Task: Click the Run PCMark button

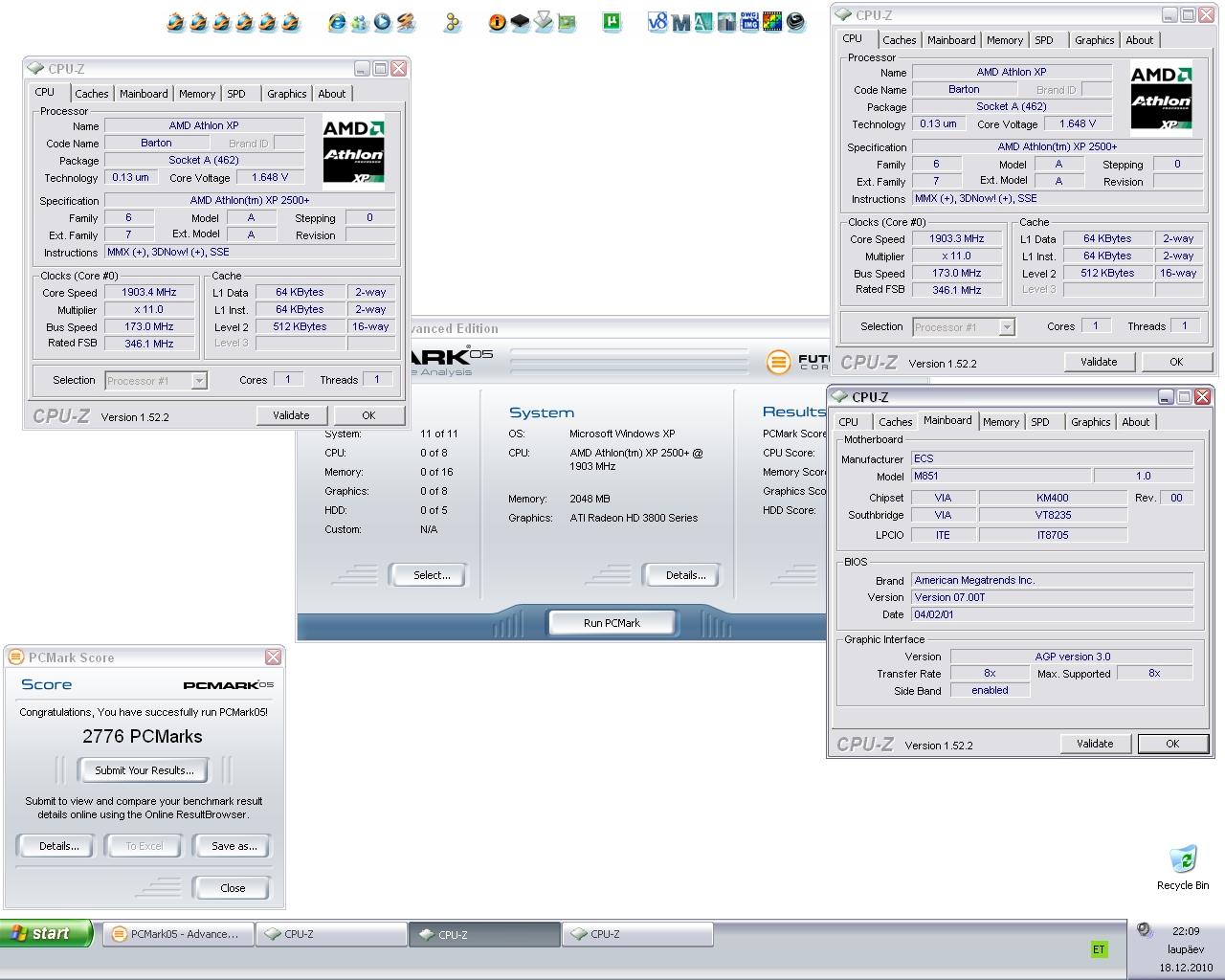Action: pyautogui.click(x=612, y=623)
